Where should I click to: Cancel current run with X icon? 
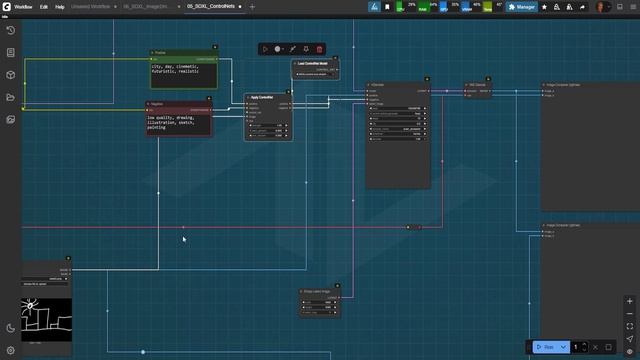pos(595,347)
